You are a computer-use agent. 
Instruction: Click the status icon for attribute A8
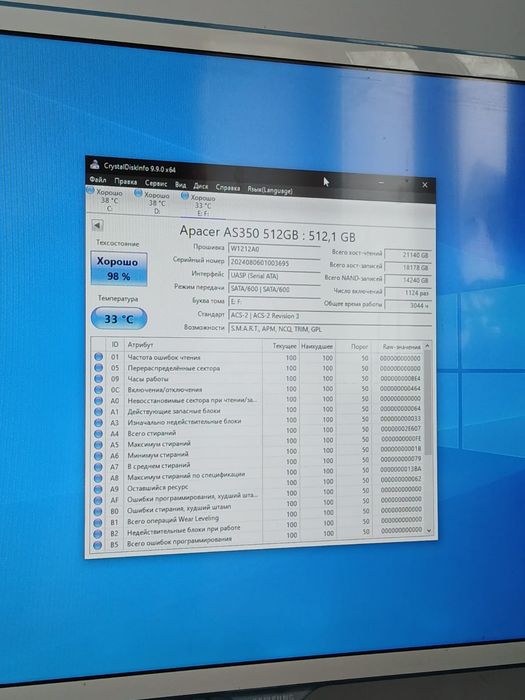tap(99, 478)
